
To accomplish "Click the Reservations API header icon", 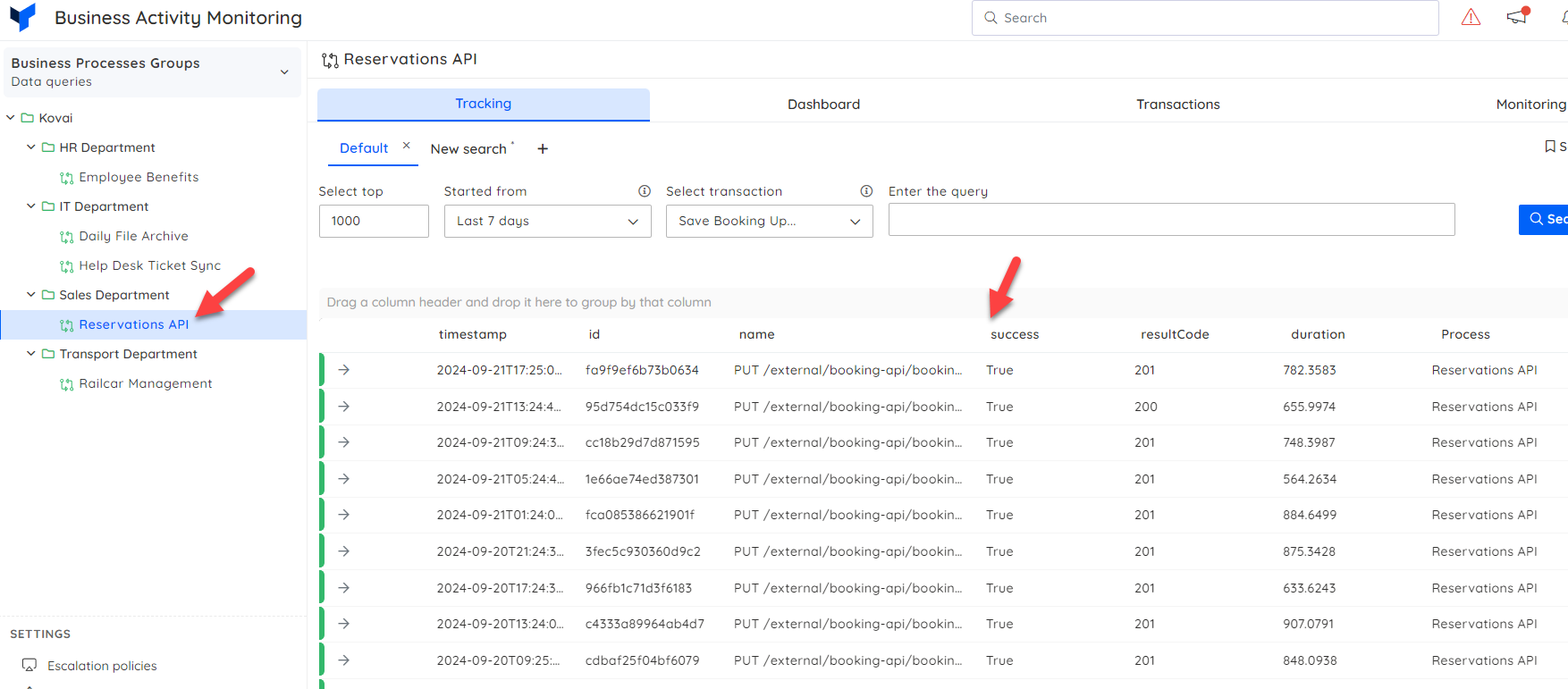I will point(330,60).
